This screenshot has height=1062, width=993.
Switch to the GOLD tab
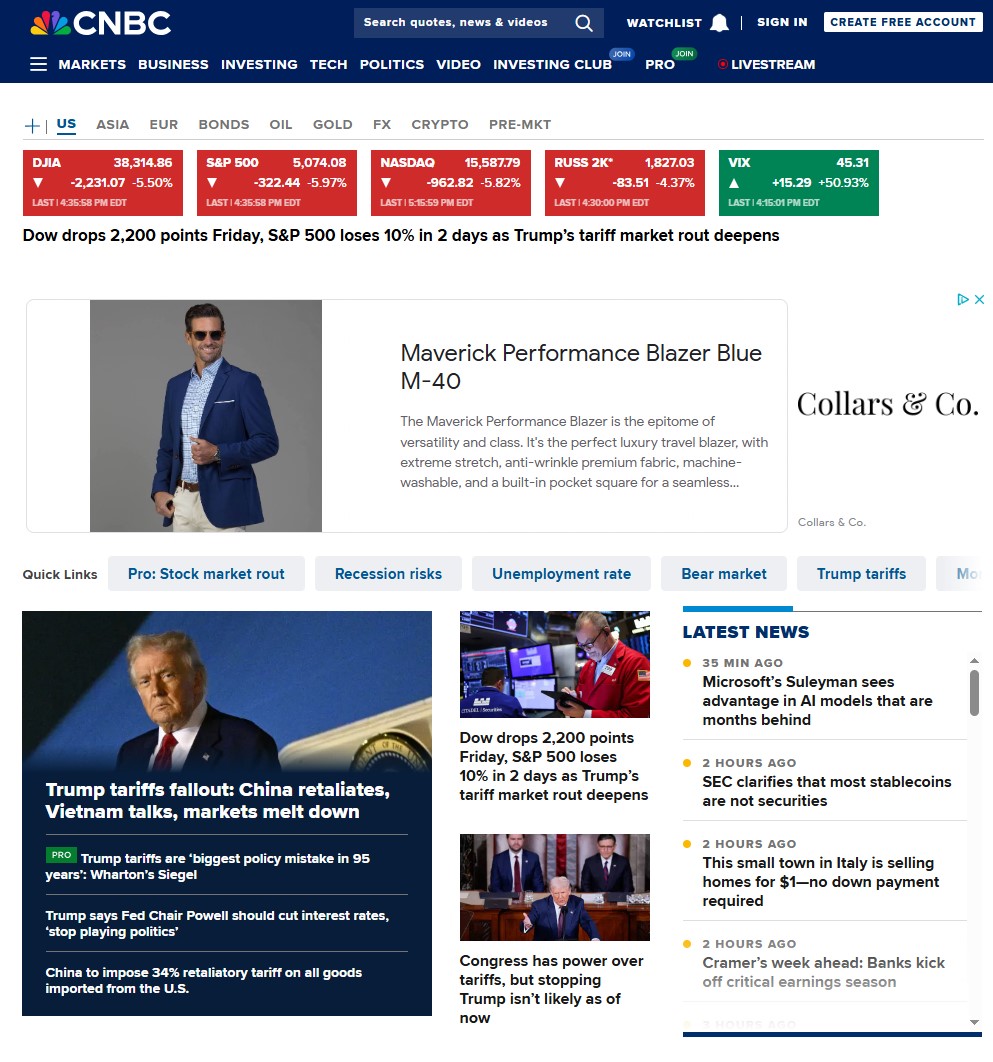pyautogui.click(x=333, y=125)
